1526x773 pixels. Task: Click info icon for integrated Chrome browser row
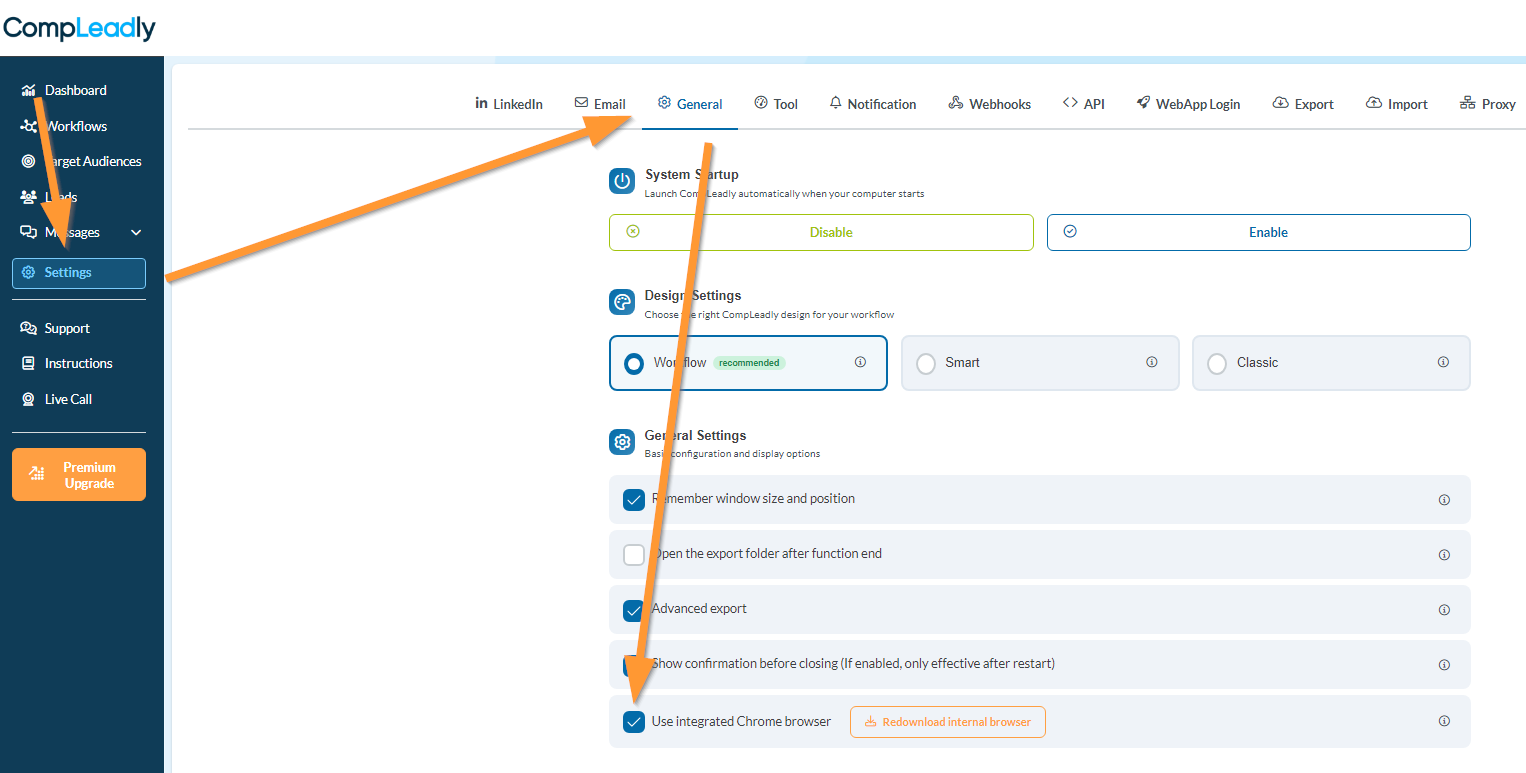(1443, 721)
